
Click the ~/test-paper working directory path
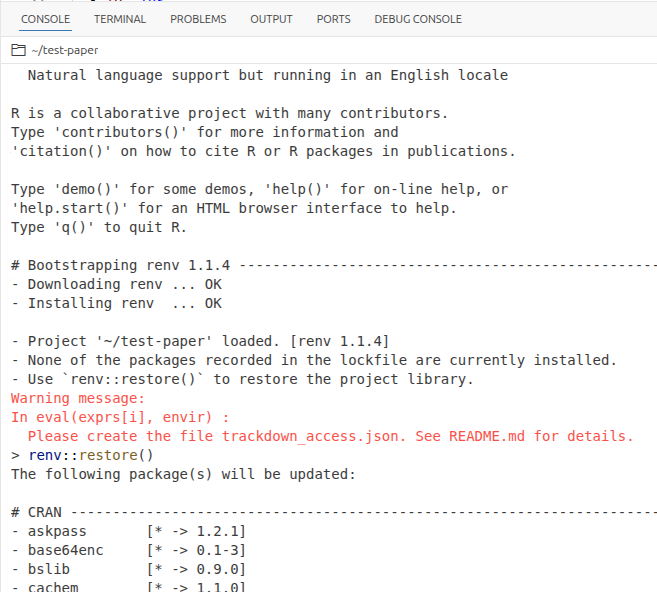click(65, 50)
